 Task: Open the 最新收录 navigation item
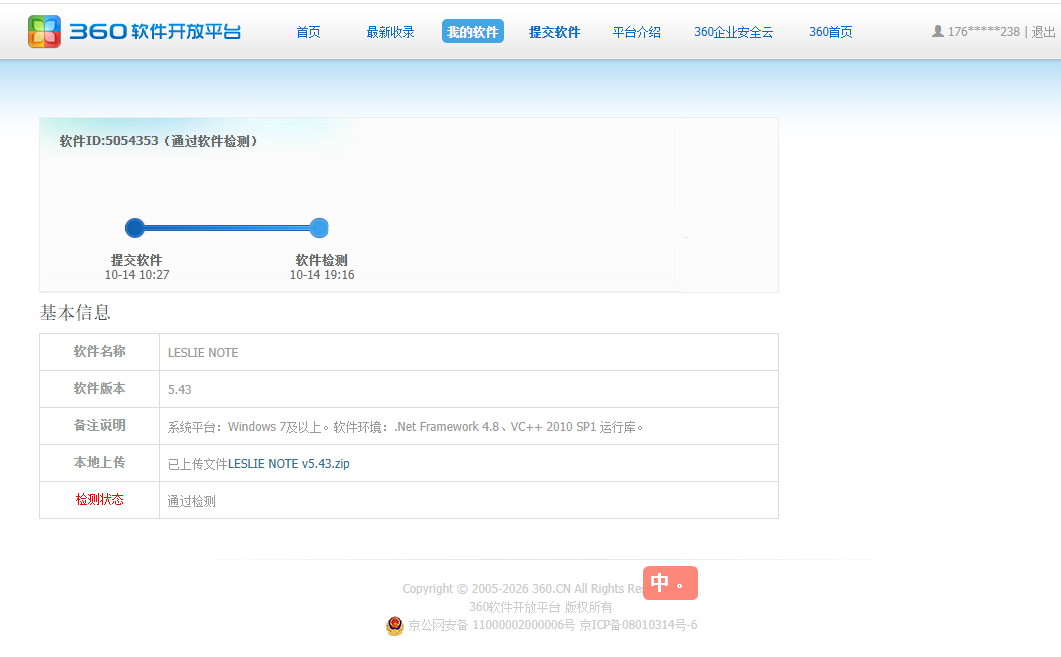point(390,32)
